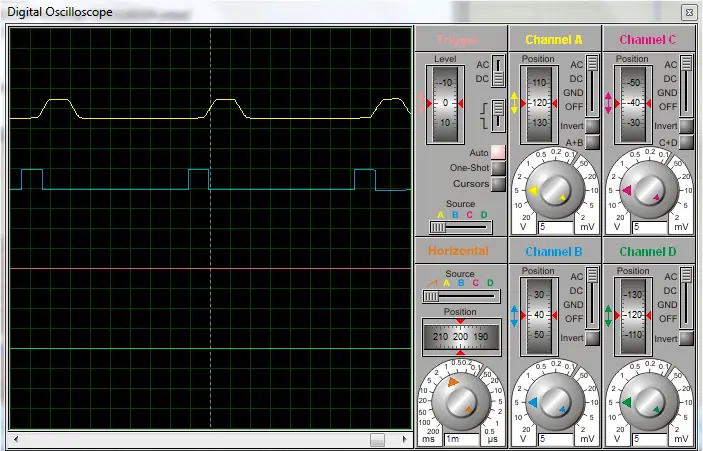Click the waveform scrollbar left arrow
Image resolution: width=703 pixels, height=451 pixels.
pos(16,439)
